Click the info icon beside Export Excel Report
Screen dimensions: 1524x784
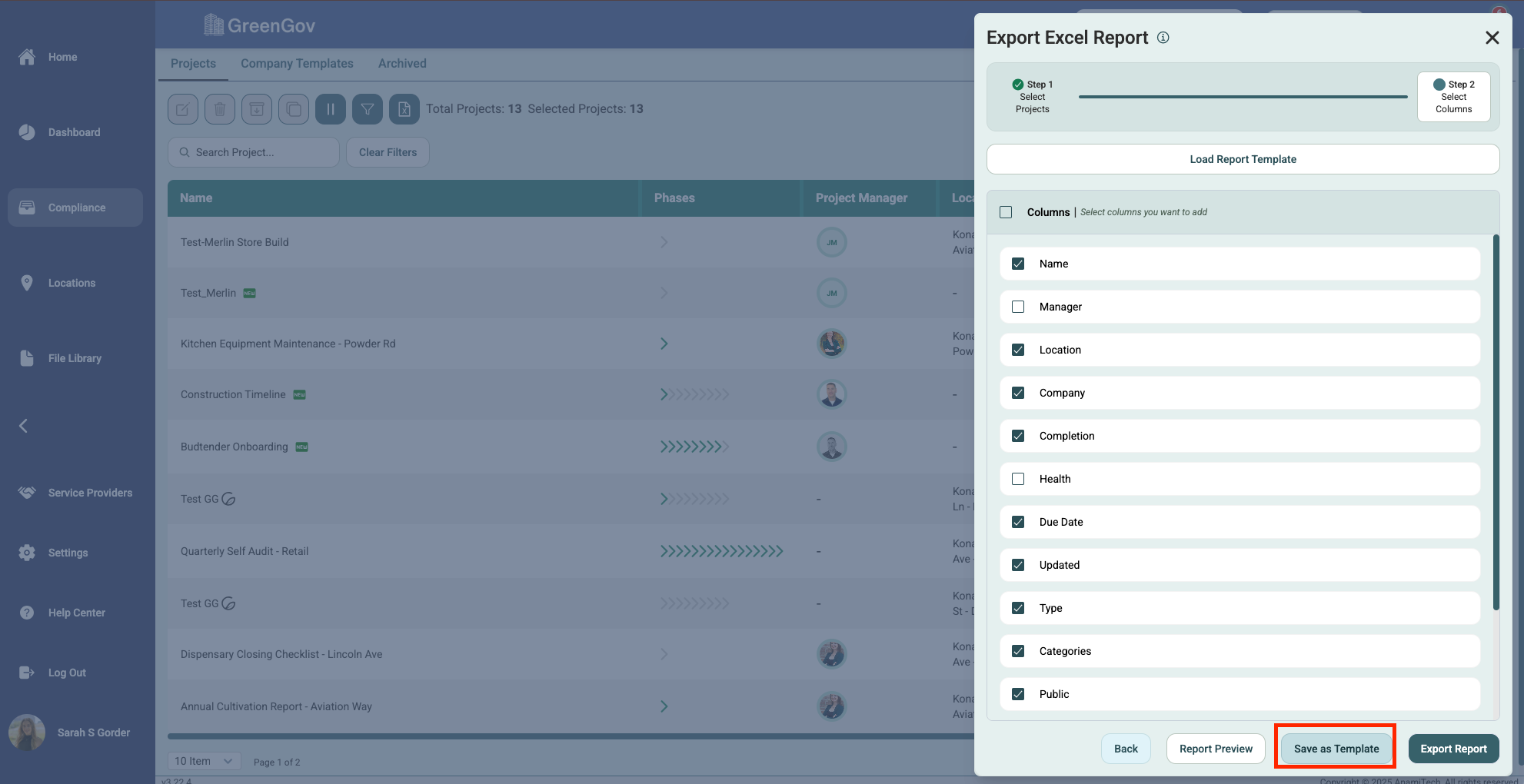click(x=1163, y=38)
